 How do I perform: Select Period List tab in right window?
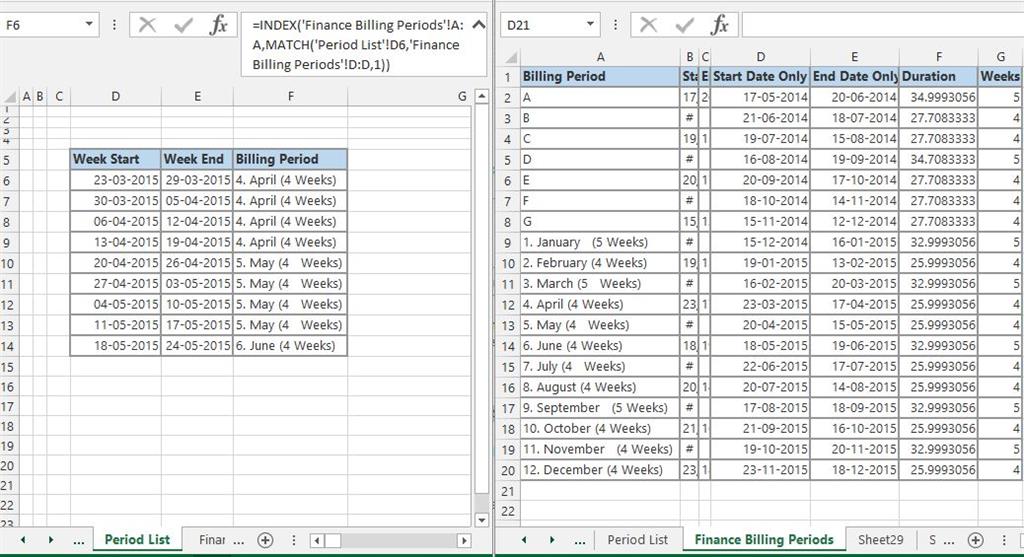pyautogui.click(x=637, y=540)
